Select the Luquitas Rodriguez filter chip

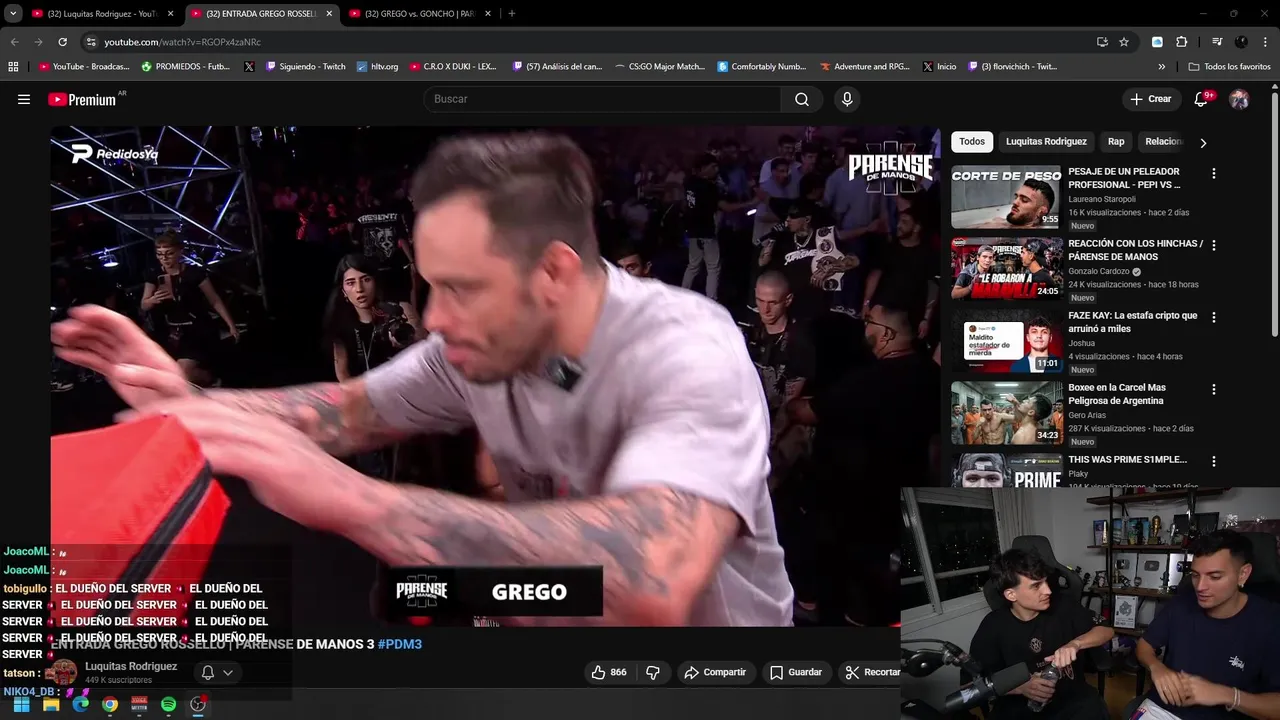(x=1046, y=142)
